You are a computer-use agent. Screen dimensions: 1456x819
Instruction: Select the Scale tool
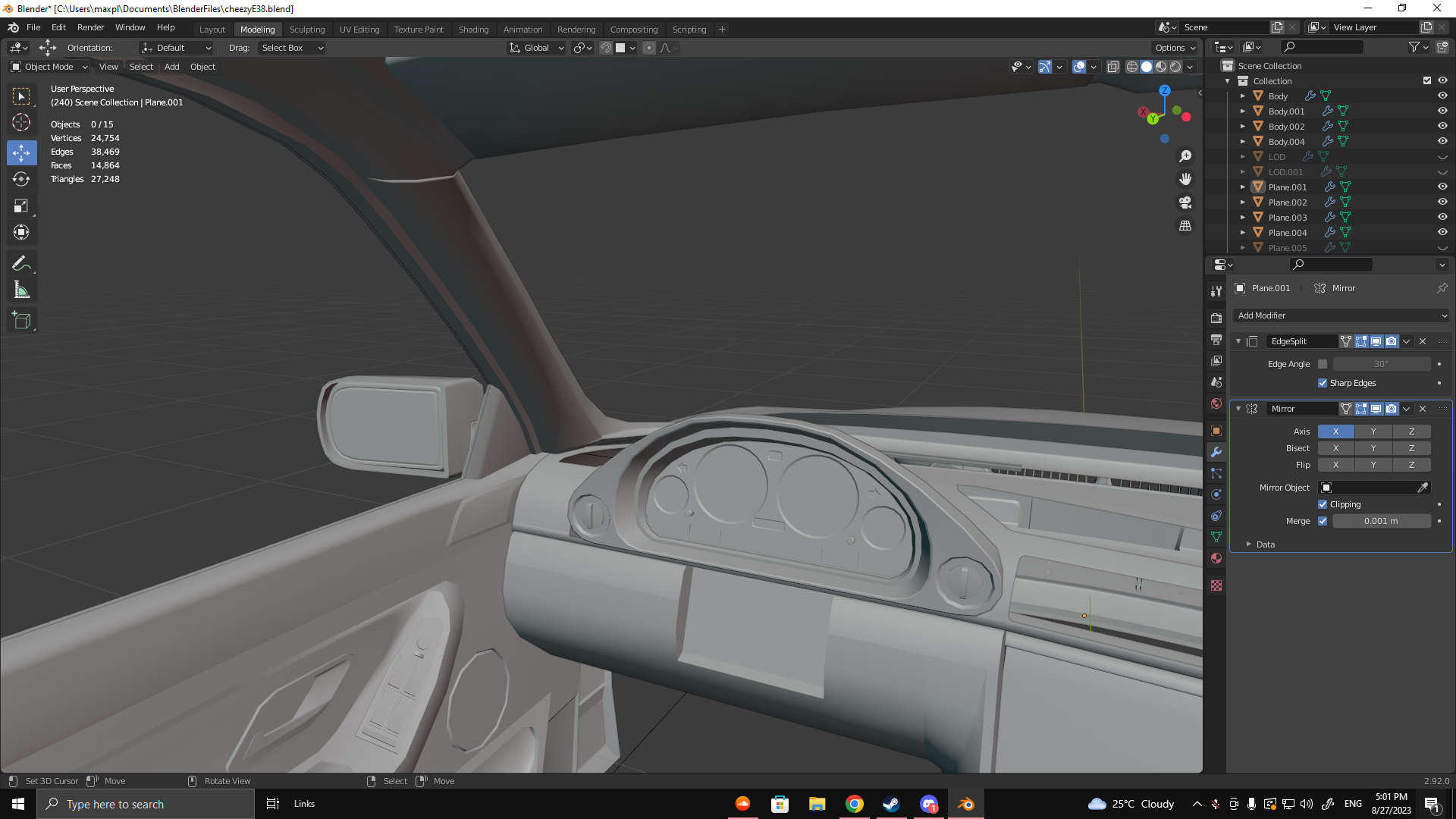click(x=21, y=206)
